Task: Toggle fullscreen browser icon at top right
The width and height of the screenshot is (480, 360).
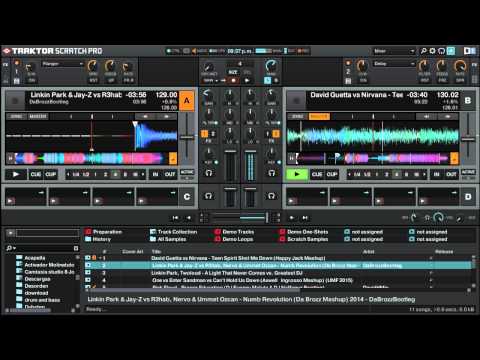Action: pos(469,51)
